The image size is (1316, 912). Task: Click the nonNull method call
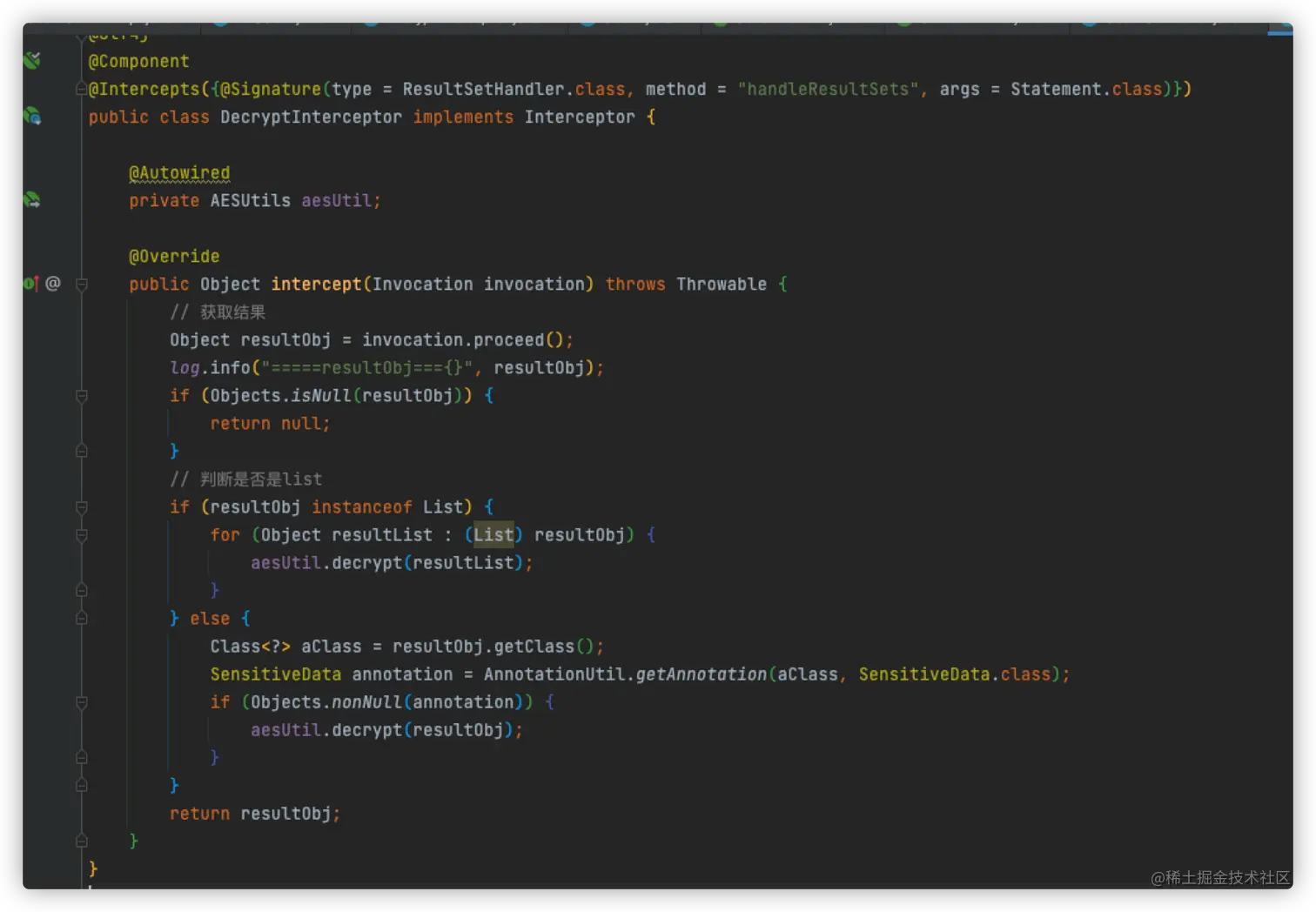click(366, 701)
